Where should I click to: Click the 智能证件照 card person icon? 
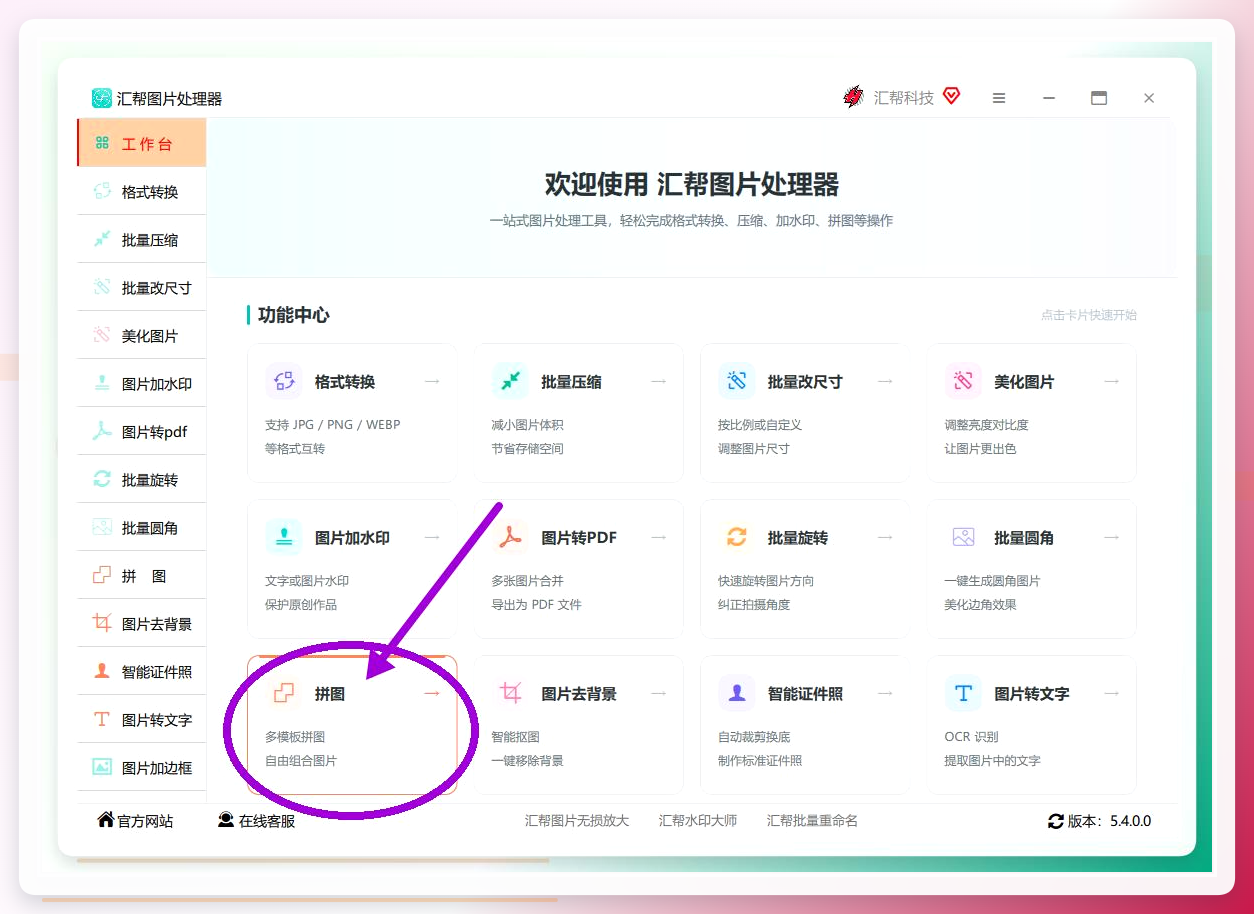737,693
